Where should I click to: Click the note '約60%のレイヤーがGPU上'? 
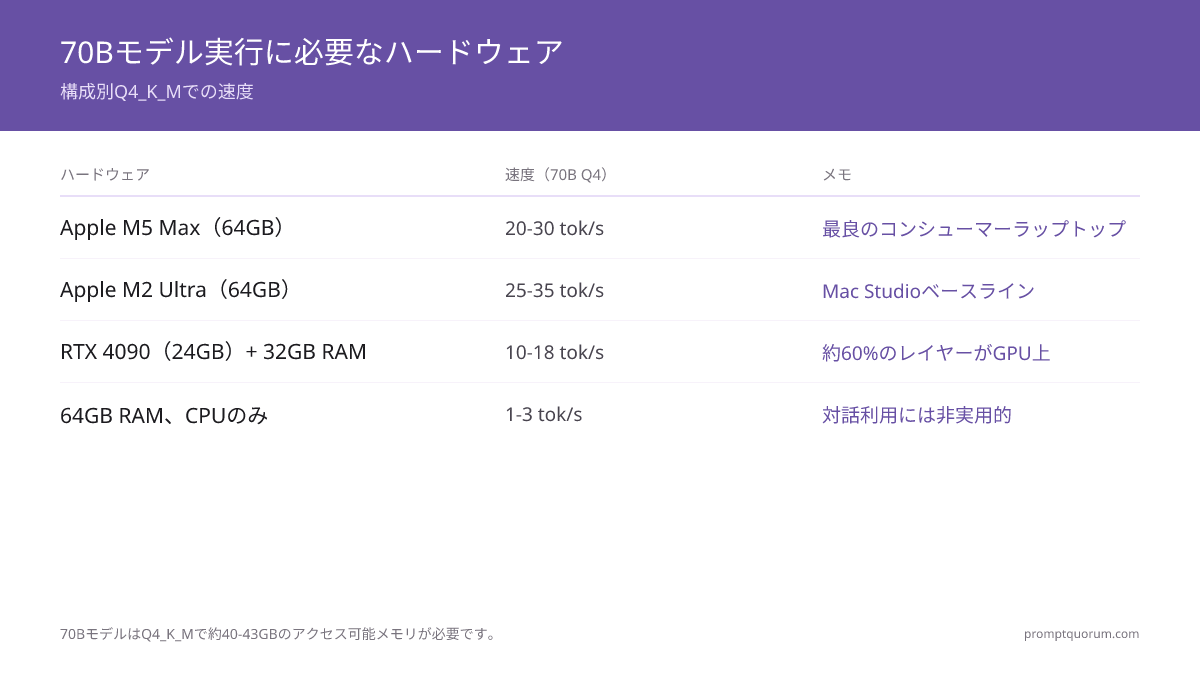[936, 353]
